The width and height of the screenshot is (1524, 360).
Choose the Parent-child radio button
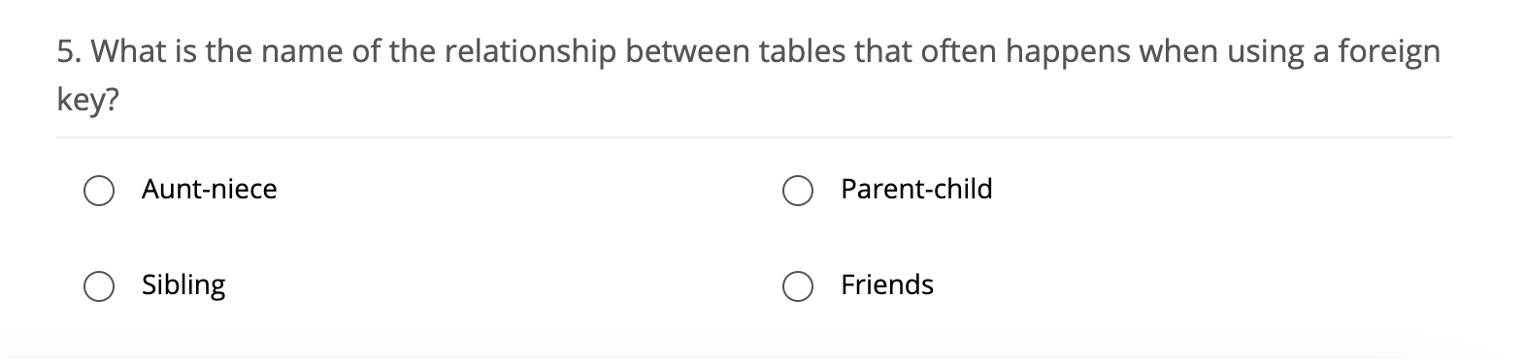click(x=797, y=190)
